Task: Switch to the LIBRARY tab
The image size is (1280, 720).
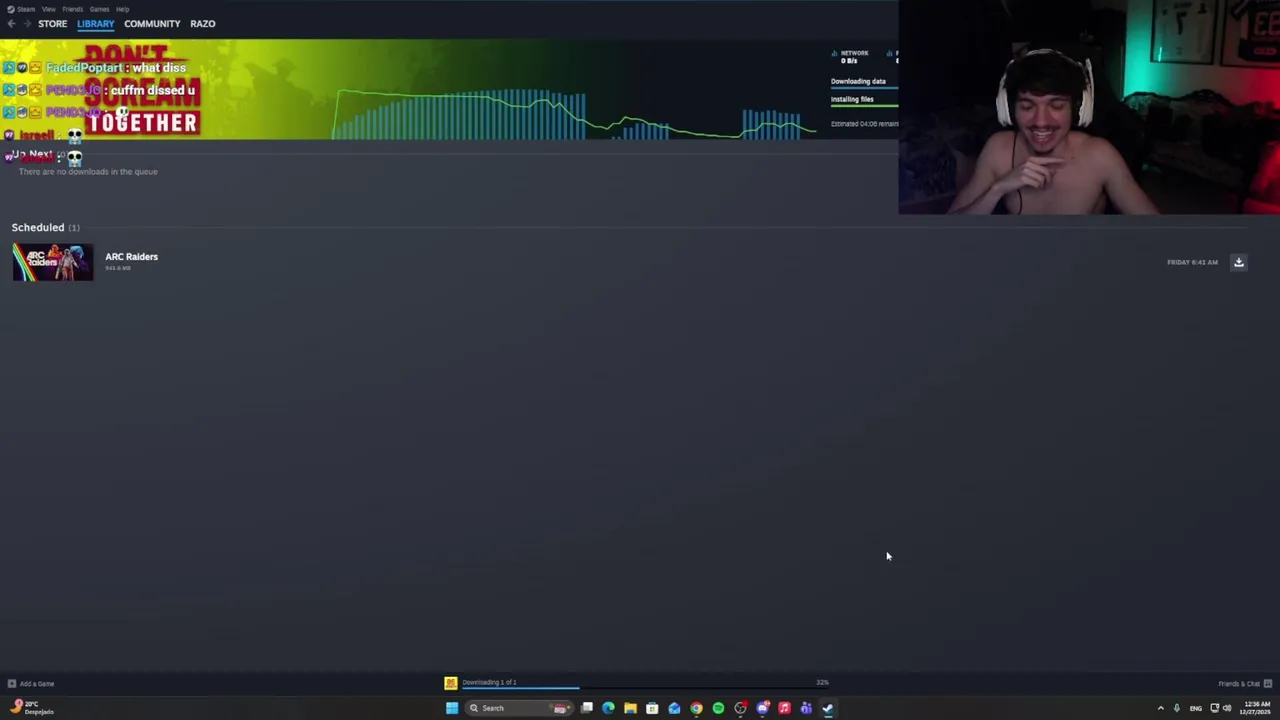Action: point(95,23)
